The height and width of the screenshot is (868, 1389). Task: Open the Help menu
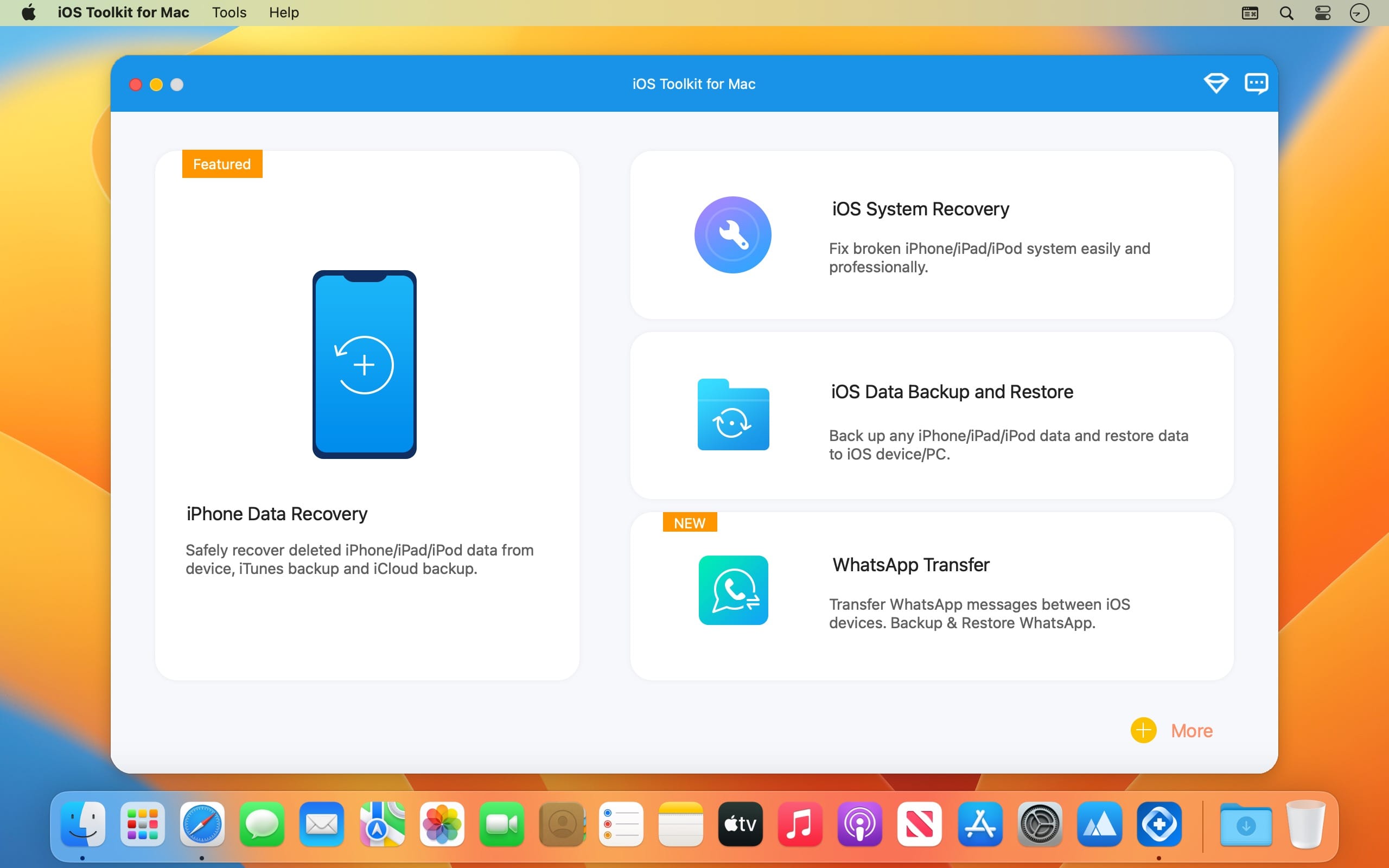pos(284,12)
